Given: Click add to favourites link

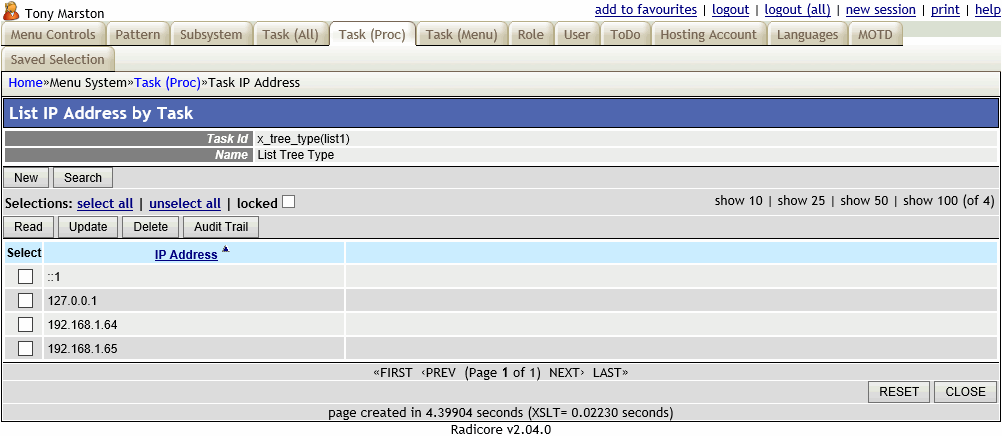Looking at the screenshot, I should click(x=646, y=10).
